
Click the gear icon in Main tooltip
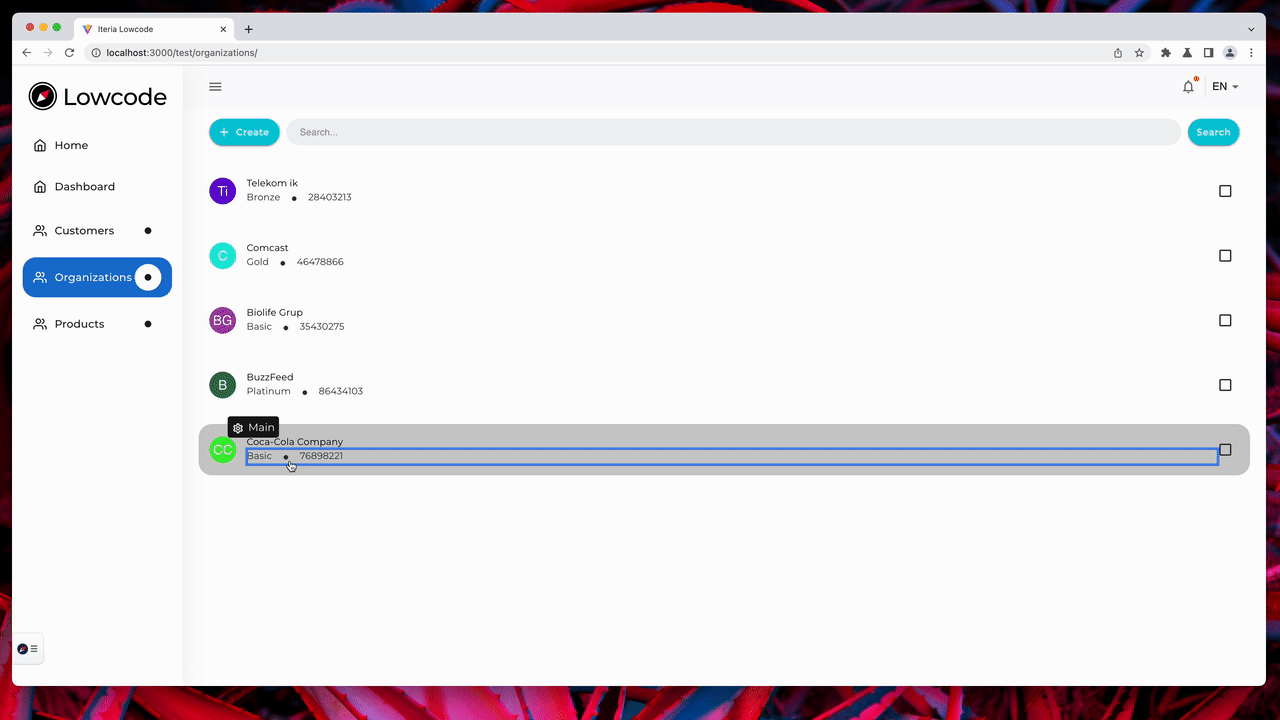(238, 428)
